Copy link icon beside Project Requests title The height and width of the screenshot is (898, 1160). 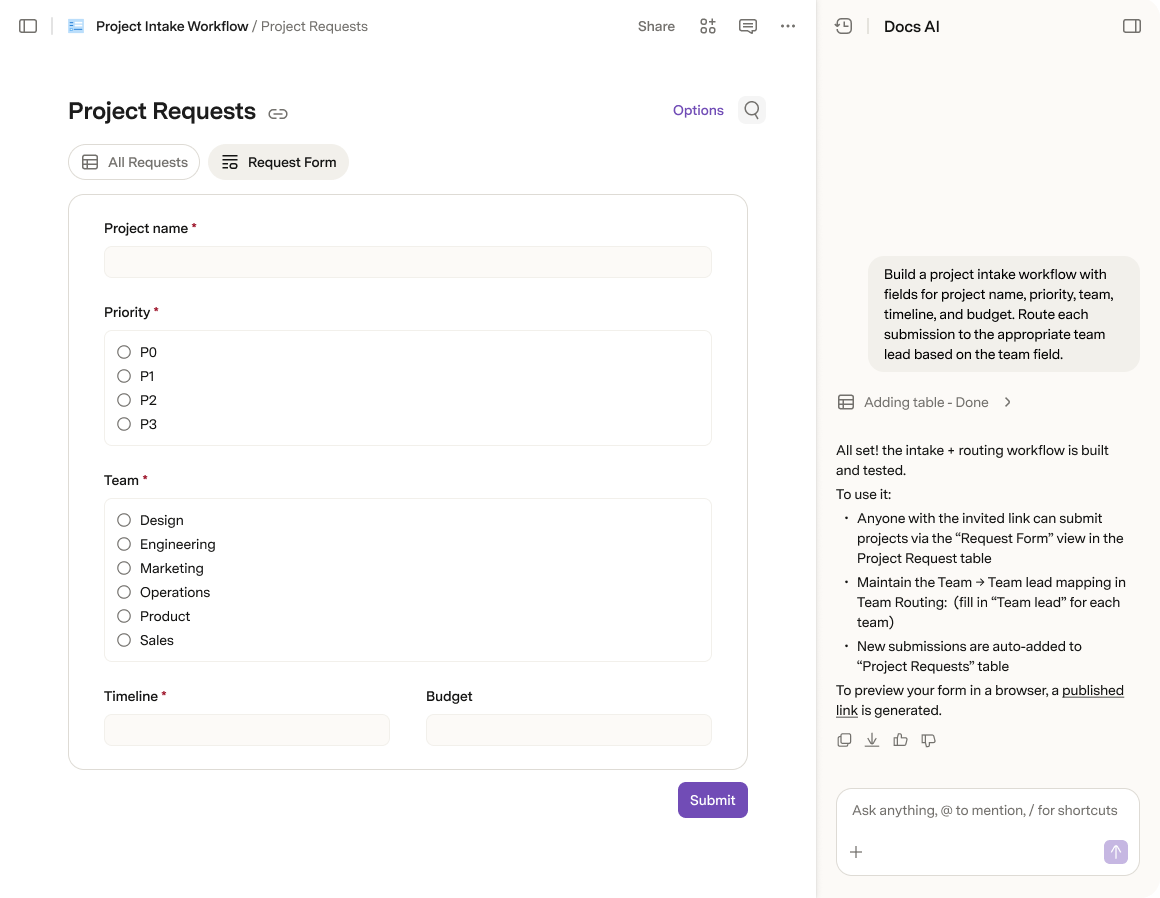point(277,114)
